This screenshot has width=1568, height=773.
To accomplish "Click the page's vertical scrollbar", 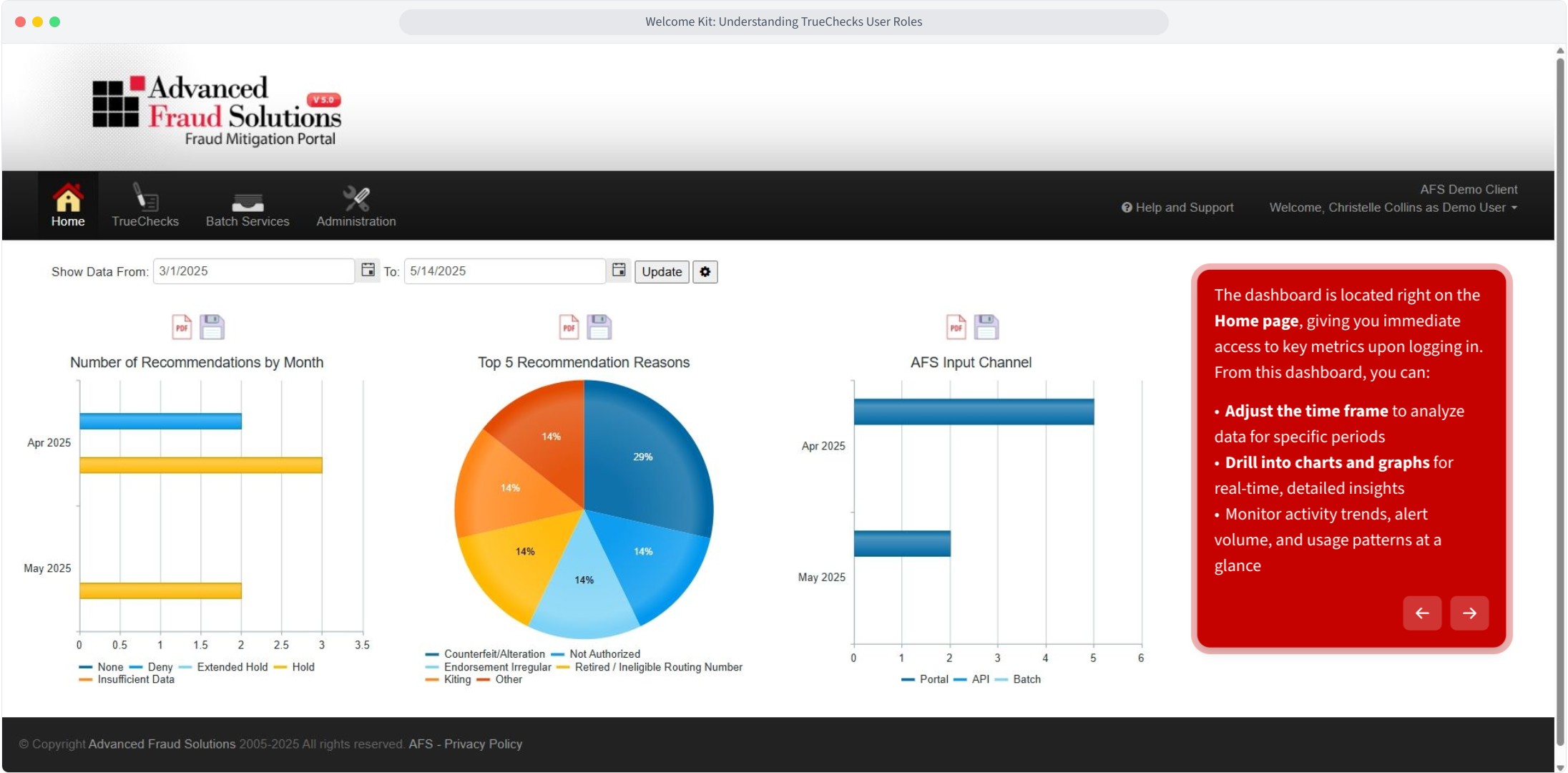I will pyautogui.click(x=1560, y=401).
